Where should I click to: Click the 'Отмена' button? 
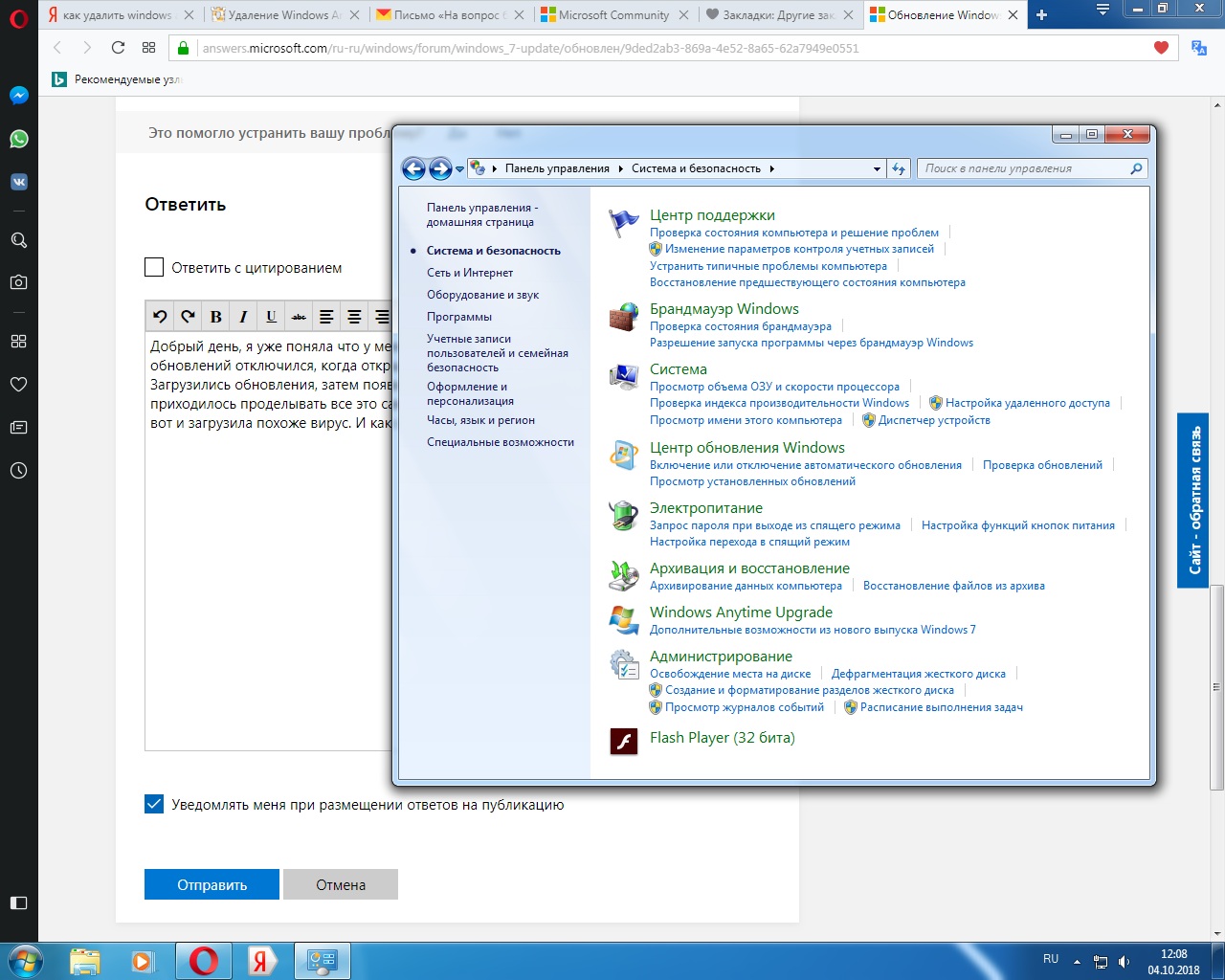341,884
